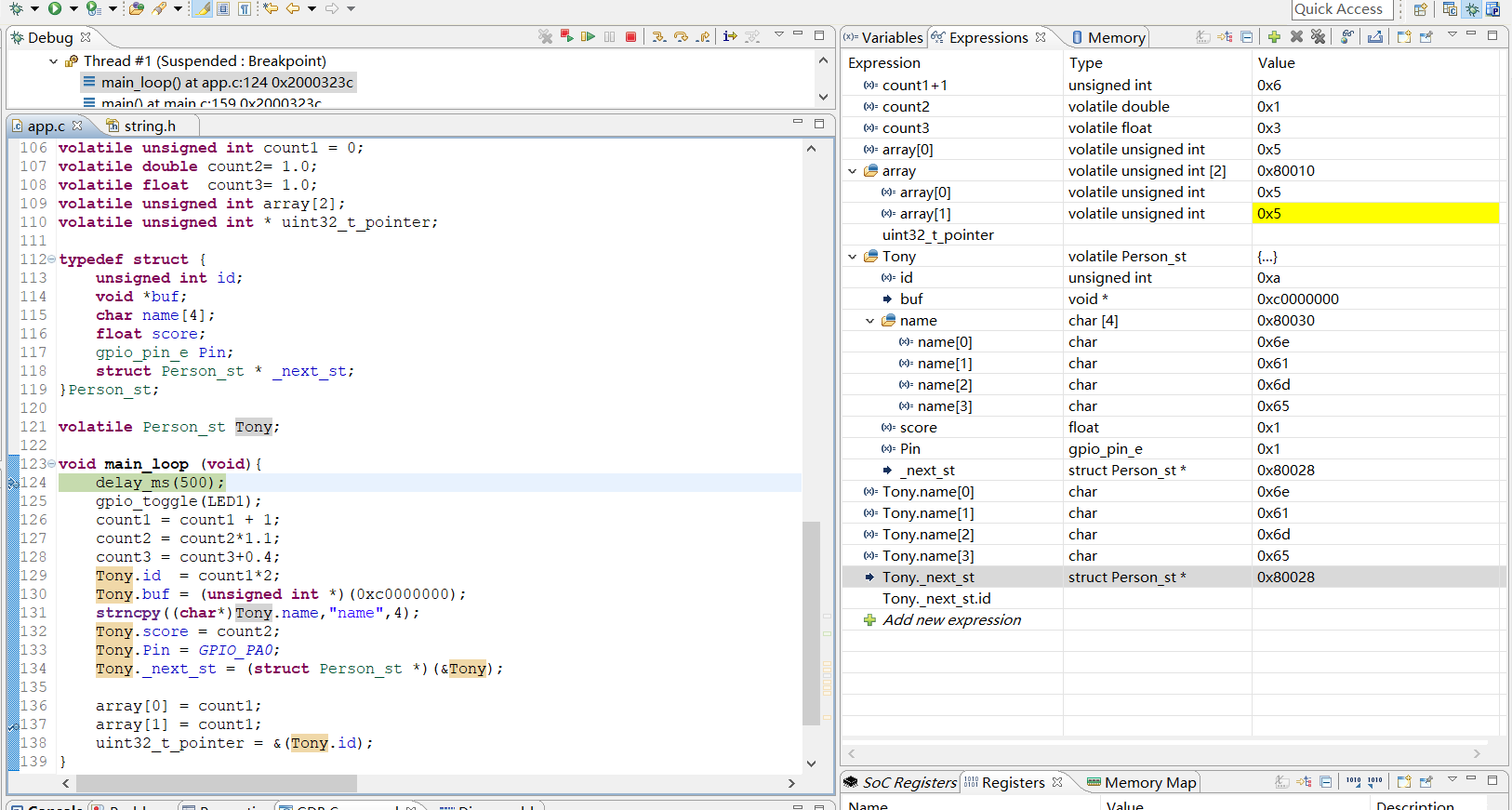Open External Tools dropdown arrow
The height and width of the screenshot is (810, 1512).
click(x=113, y=8)
